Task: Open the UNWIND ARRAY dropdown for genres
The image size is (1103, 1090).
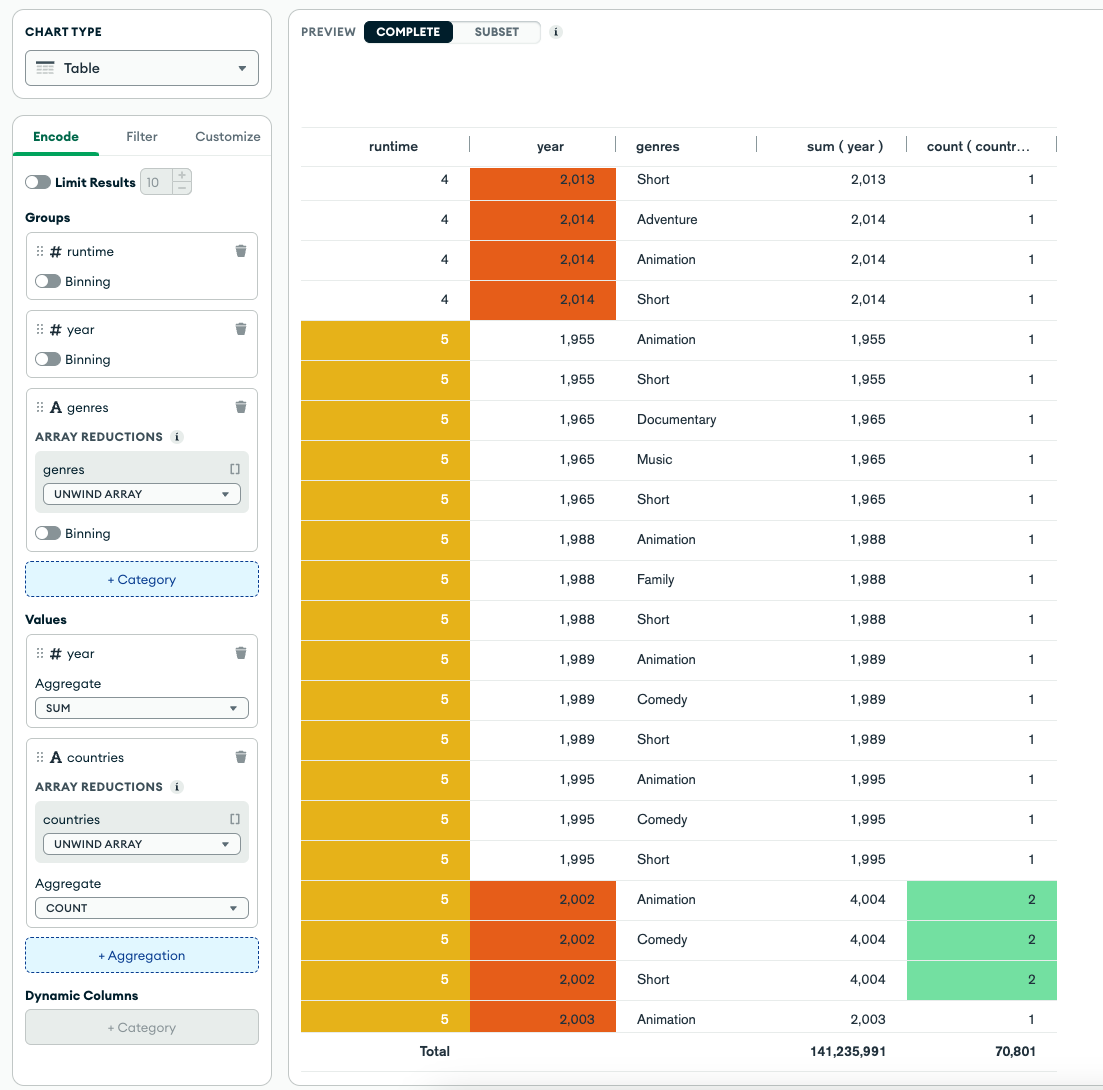Action: click(141, 493)
